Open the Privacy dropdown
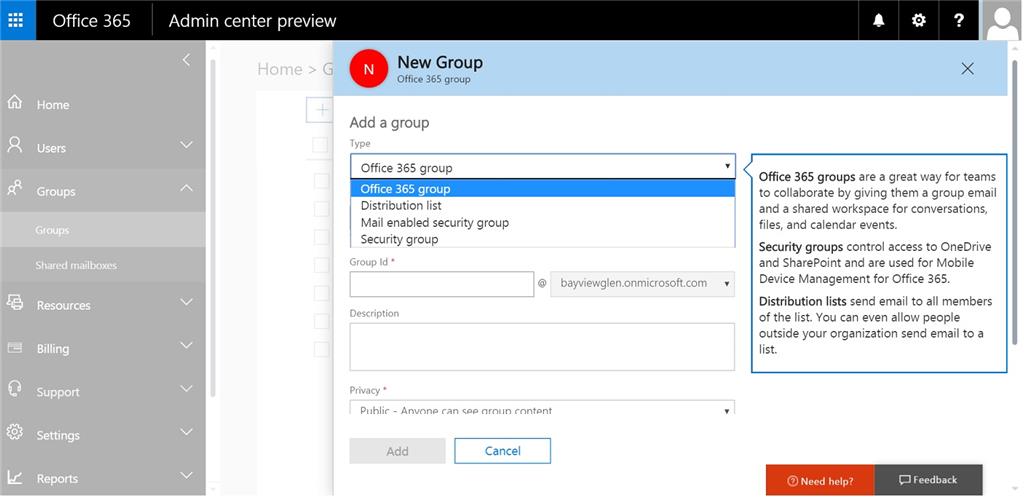This screenshot has width=1024, height=498. point(543,407)
